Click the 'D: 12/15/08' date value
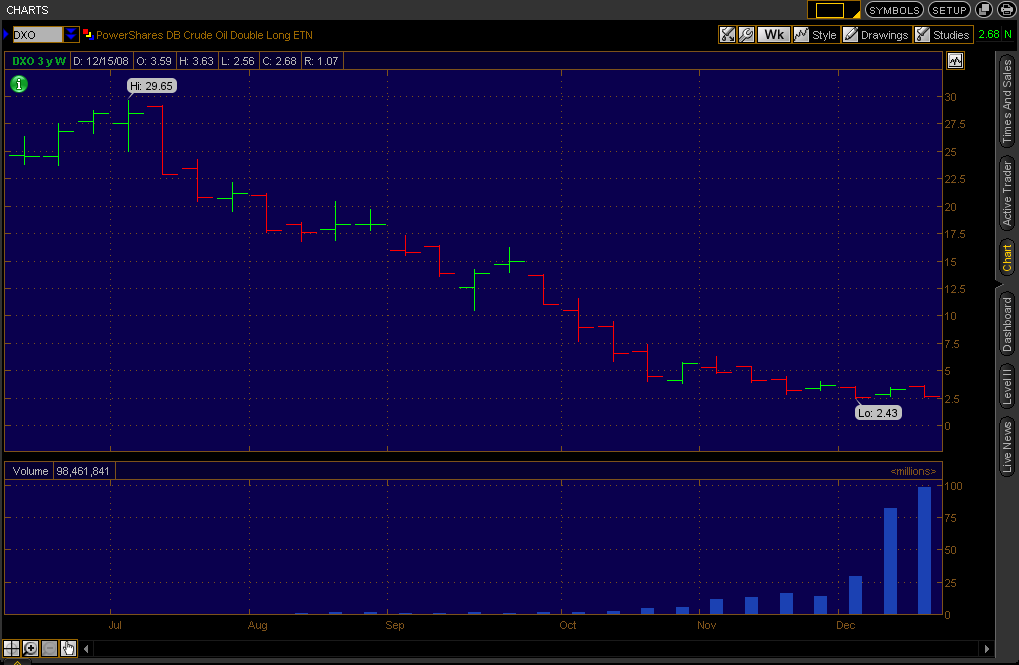1019x665 pixels. [101, 61]
